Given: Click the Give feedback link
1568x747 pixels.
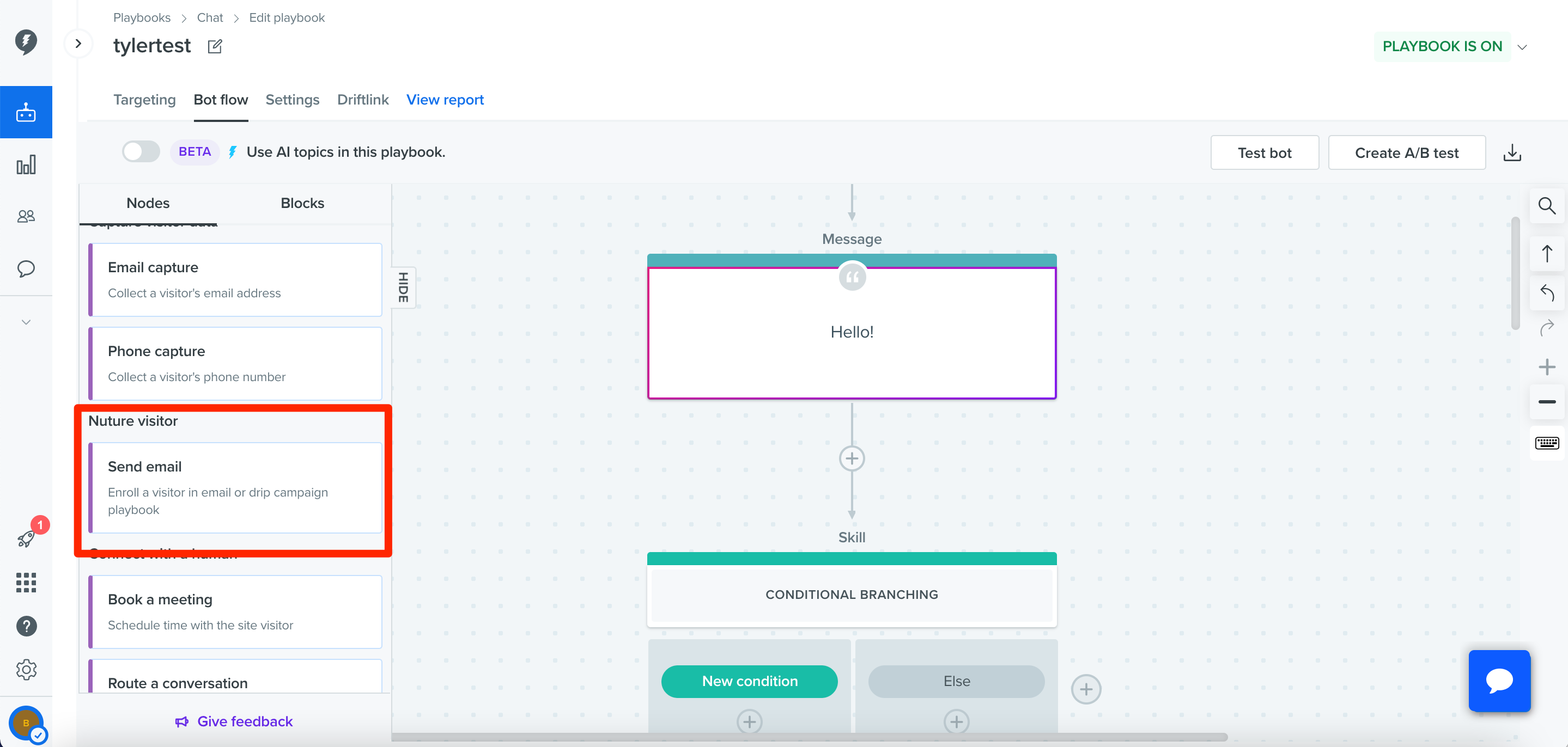Looking at the screenshot, I should (x=234, y=721).
